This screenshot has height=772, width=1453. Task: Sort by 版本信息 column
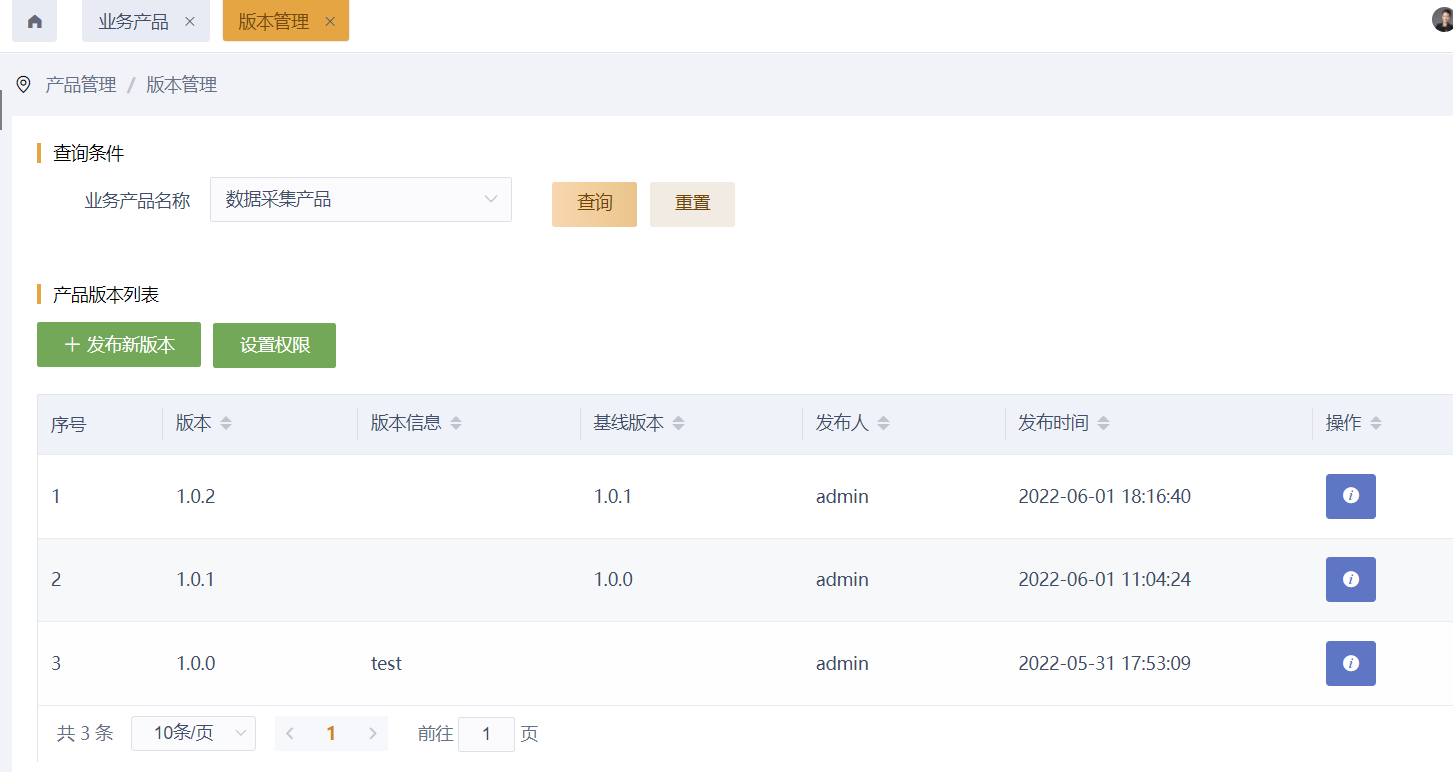[x=456, y=423]
